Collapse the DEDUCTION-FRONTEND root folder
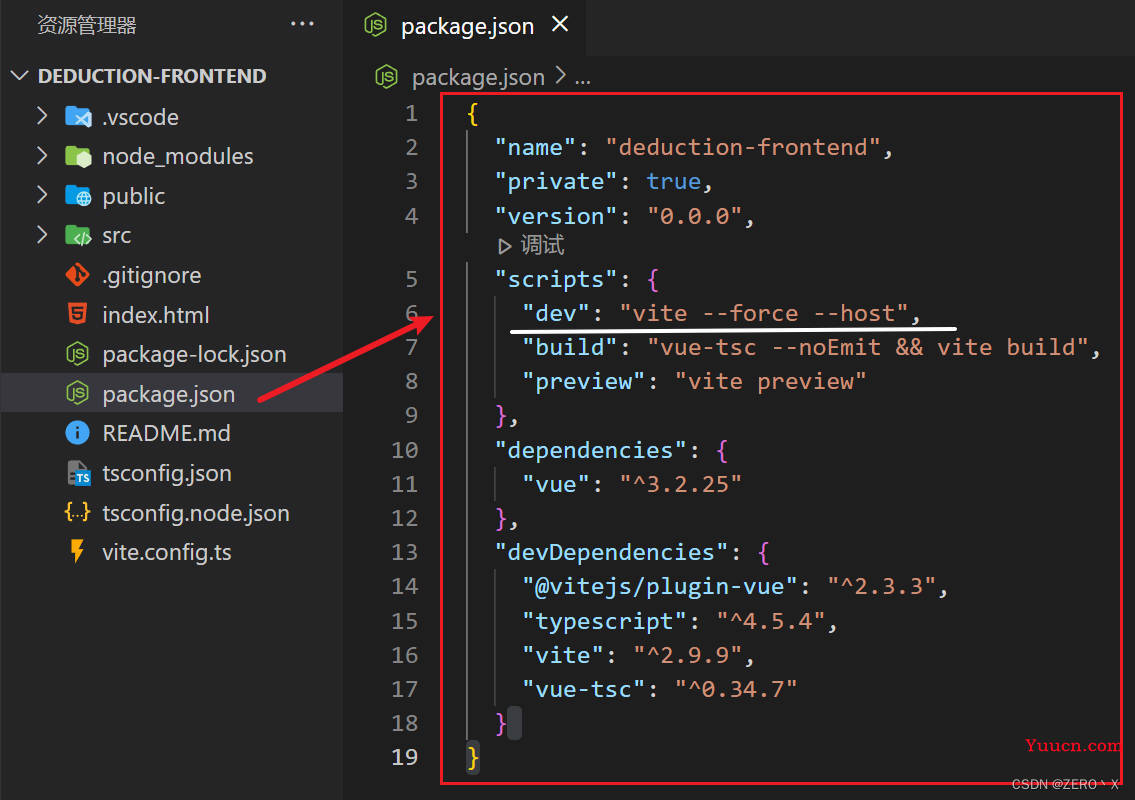The height and width of the screenshot is (800, 1135). 20,75
